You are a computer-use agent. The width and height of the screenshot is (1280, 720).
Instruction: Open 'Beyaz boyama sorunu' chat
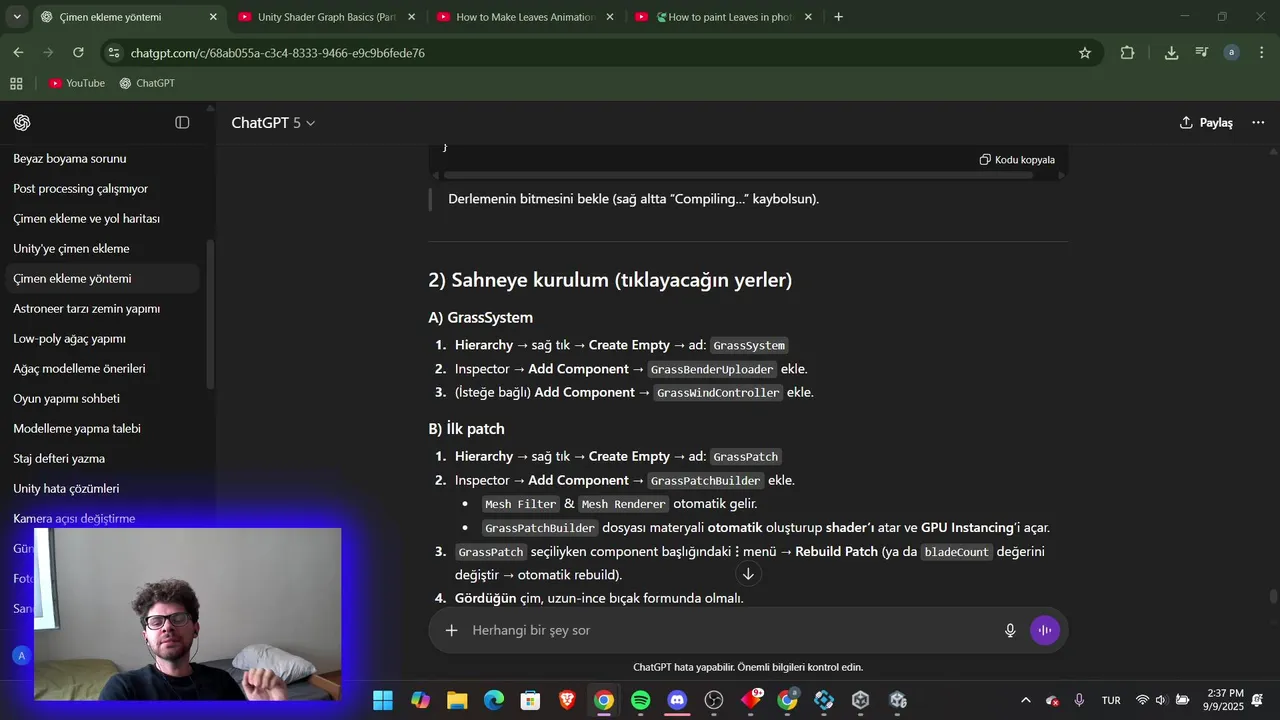100,158
